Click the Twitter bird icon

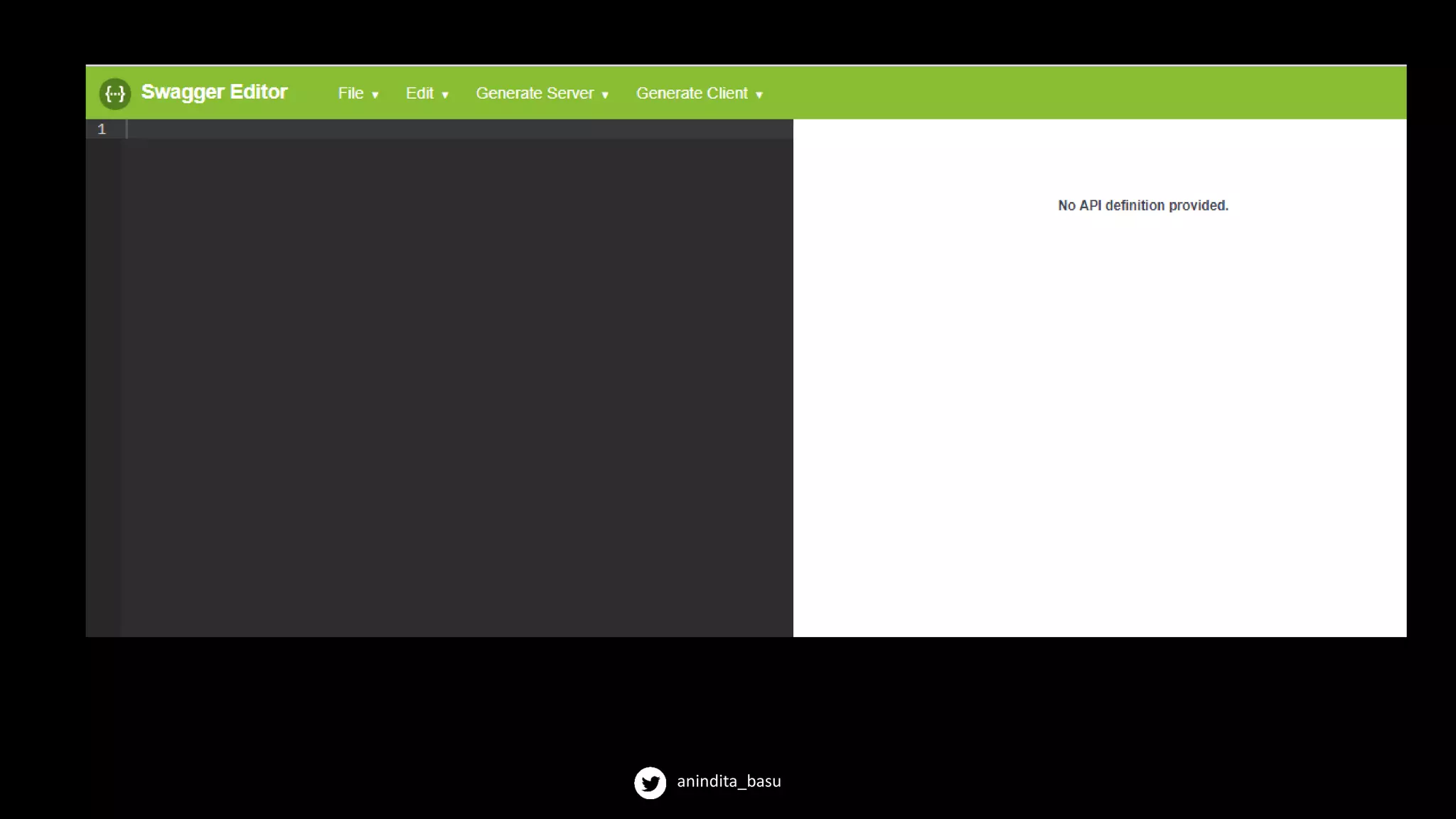tap(650, 783)
